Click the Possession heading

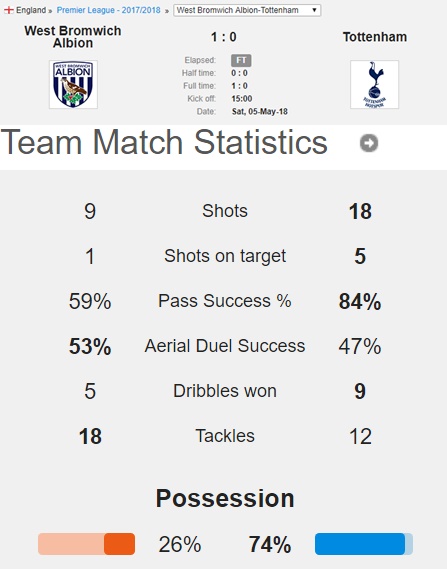pyautogui.click(x=225, y=498)
